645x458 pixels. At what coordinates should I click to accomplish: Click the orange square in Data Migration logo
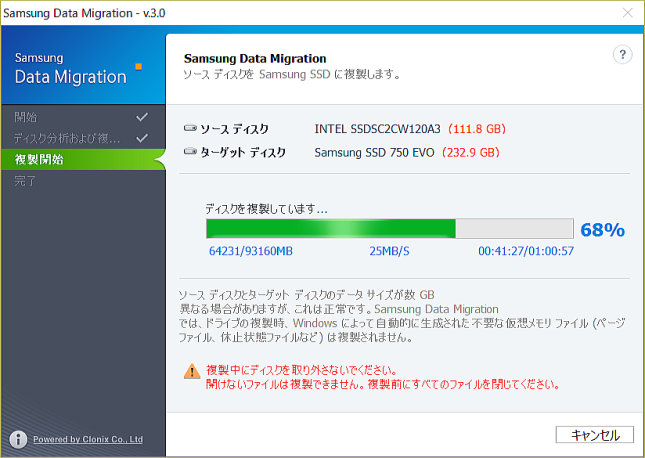click(139, 68)
